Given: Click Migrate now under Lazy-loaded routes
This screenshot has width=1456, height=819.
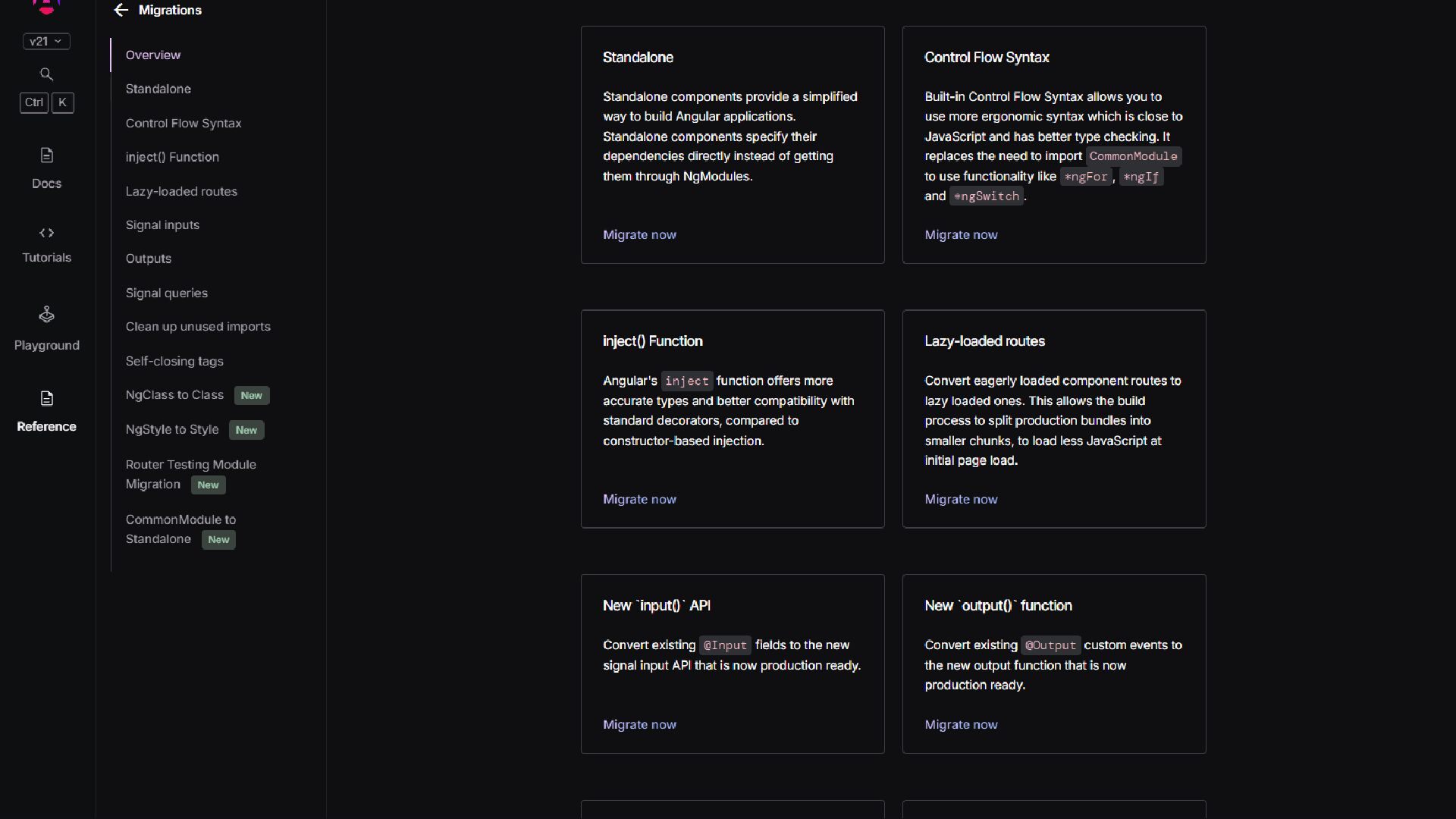Looking at the screenshot, I should (x=961, y=500).
